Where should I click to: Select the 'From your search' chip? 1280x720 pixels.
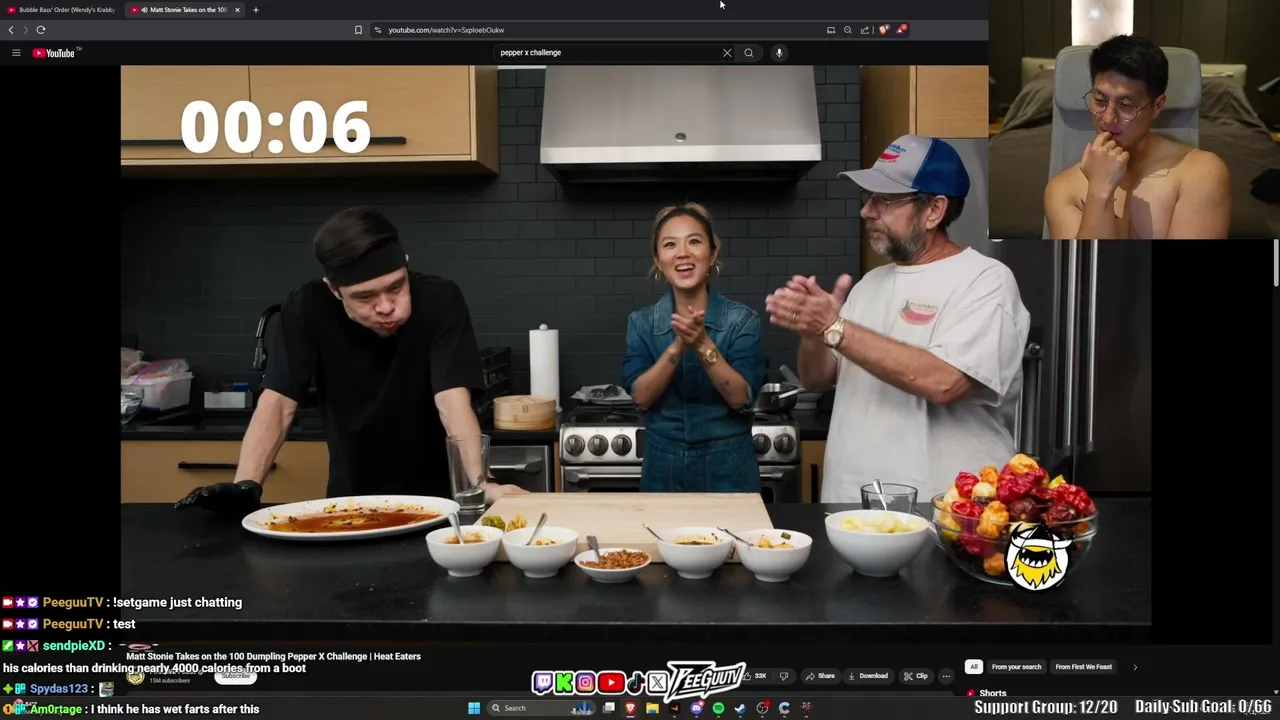(1016, 667)
